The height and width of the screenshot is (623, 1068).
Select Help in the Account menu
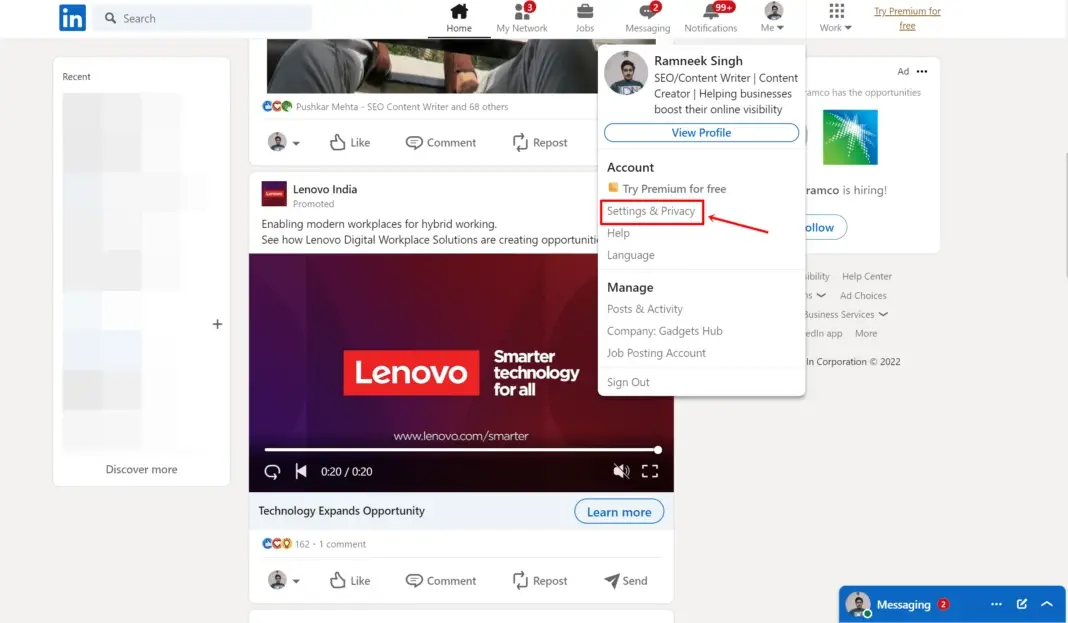click(618, 233)
